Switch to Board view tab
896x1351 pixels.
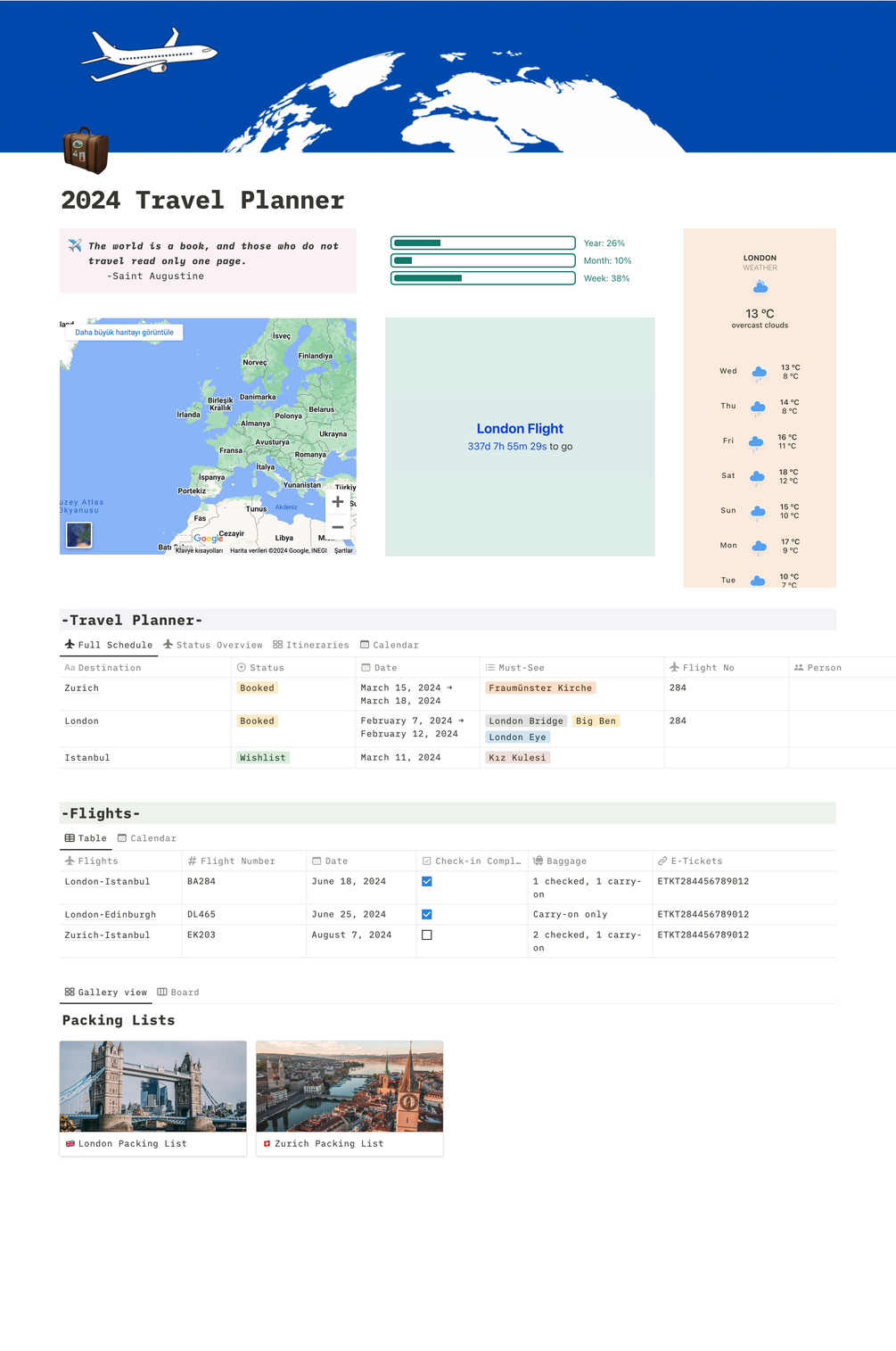pos(178,993)
